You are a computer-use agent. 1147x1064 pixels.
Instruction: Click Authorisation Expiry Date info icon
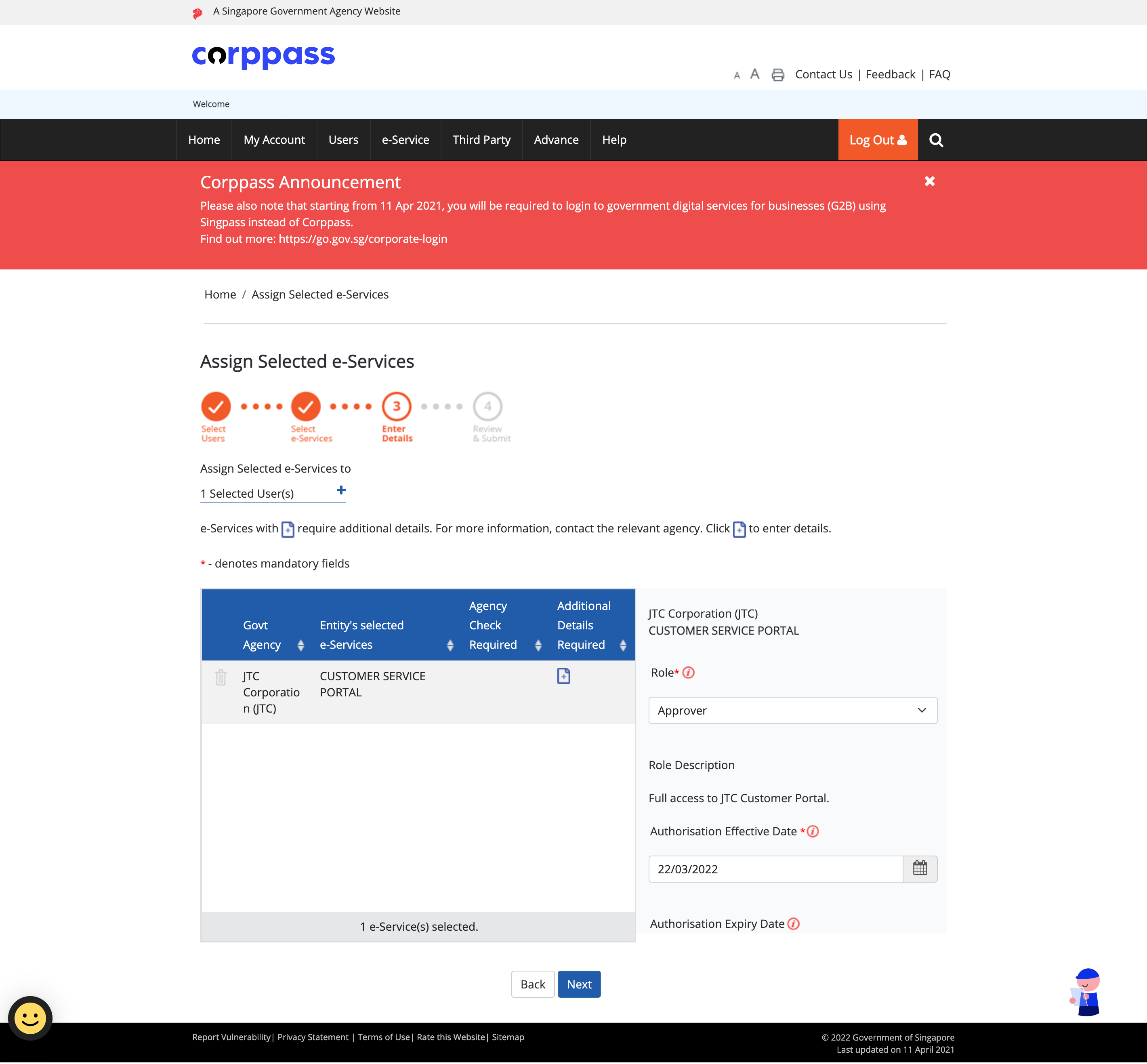pyautogui.click(x=793, y=923)
